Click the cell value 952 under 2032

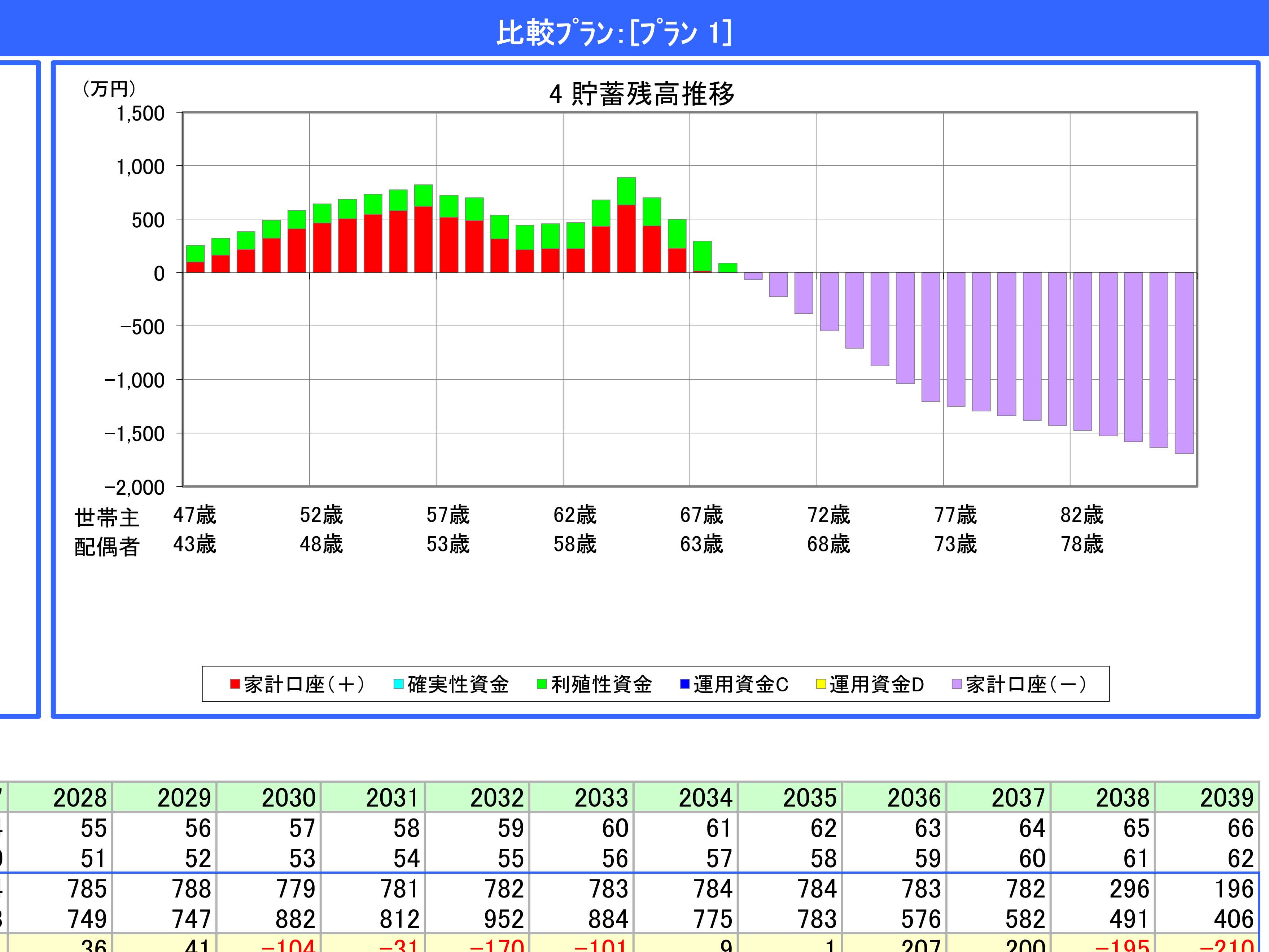(x=504, y=919)
